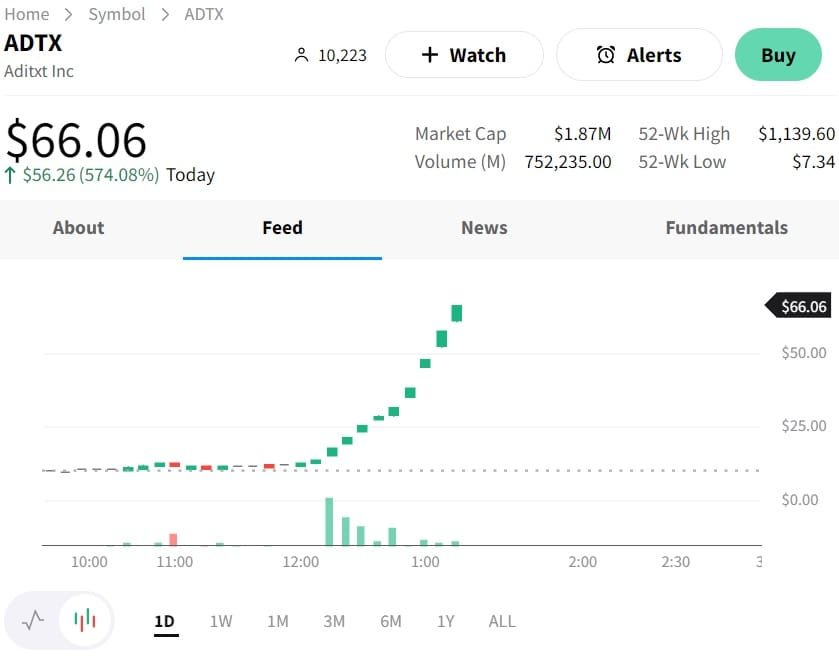Viewport: 839px width, 656px height.
Task: Click the alarm clock Alerts icon
Action: (606, 55)
